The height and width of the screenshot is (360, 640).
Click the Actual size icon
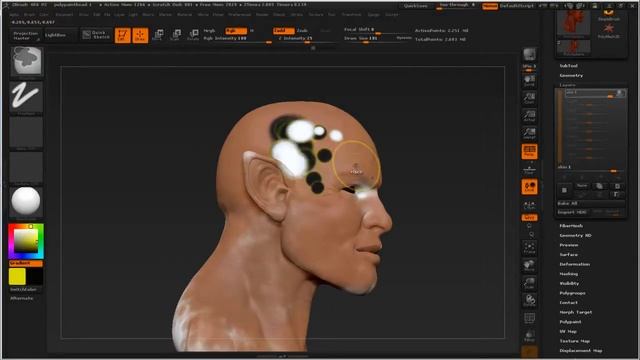(x=529, y=116)
